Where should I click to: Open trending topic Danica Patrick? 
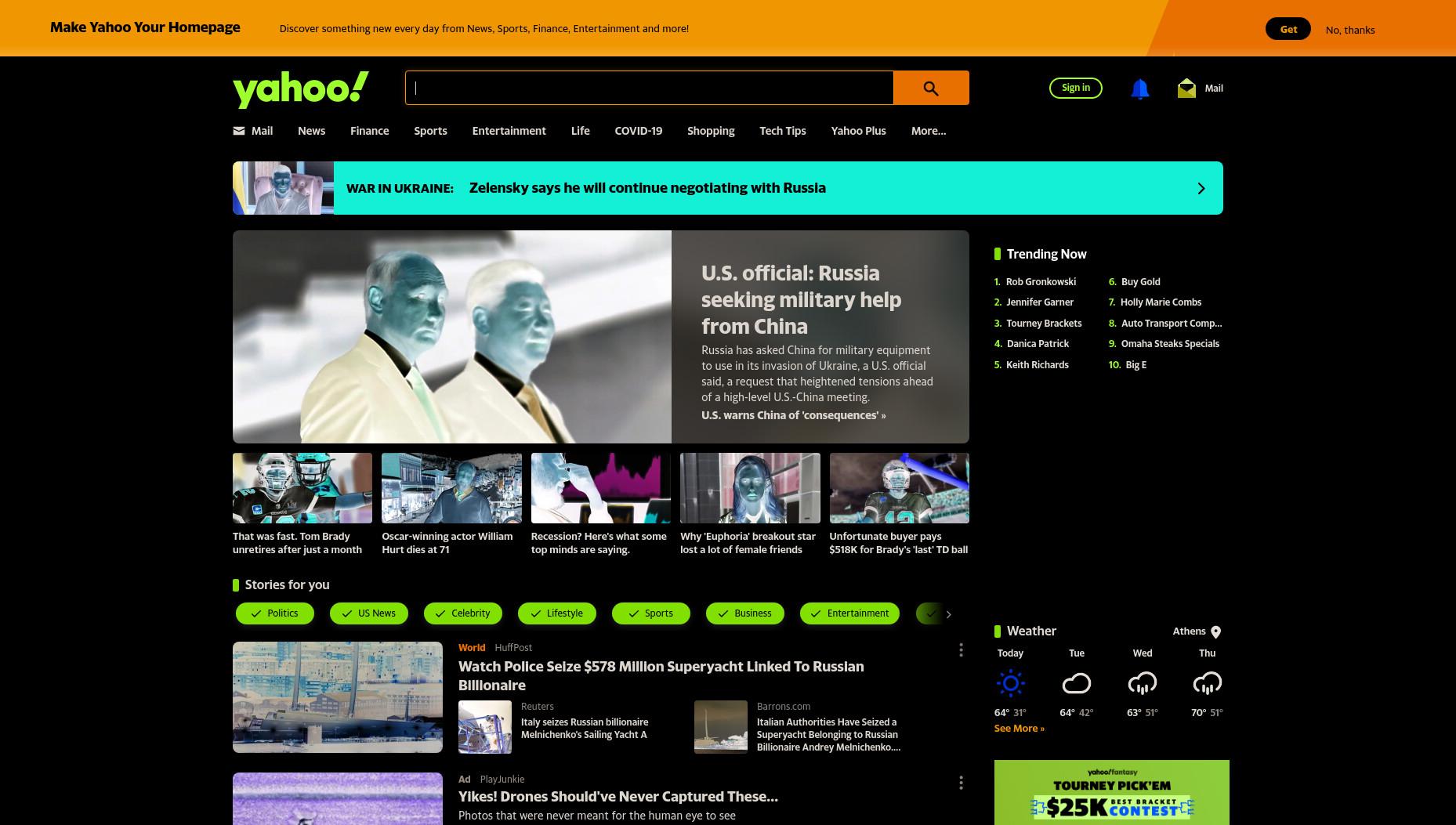pyautogui.click(x=1038, y=344)
